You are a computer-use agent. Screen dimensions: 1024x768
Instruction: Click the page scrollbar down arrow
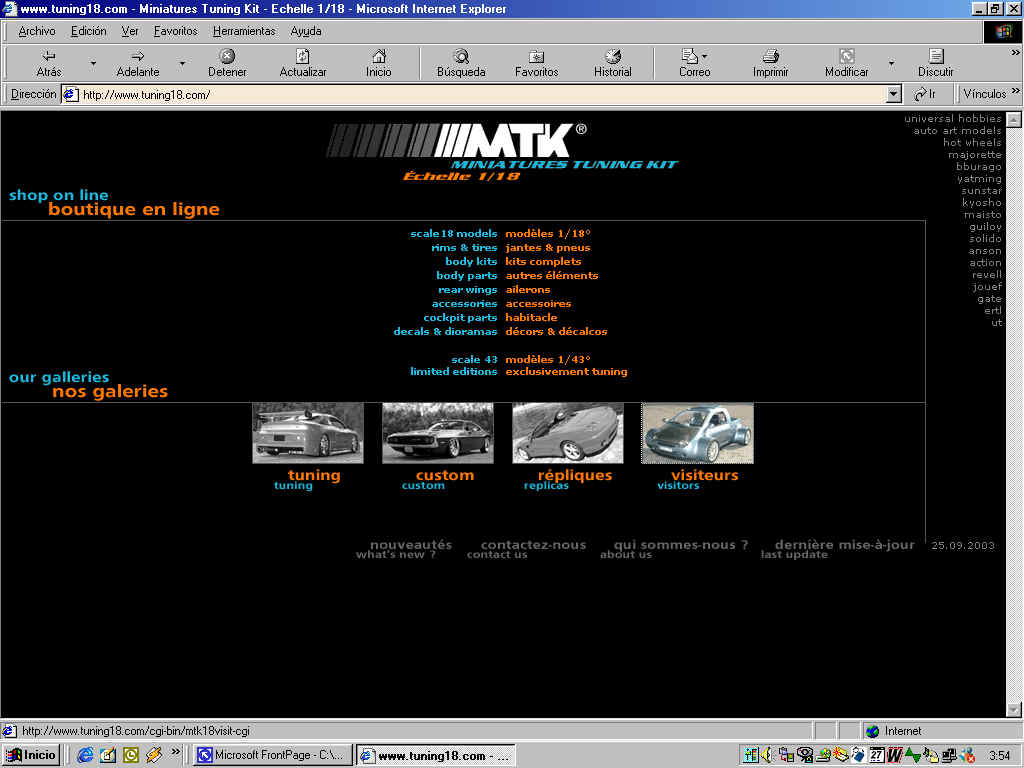pyautogui.click(x=1014, y=709)
